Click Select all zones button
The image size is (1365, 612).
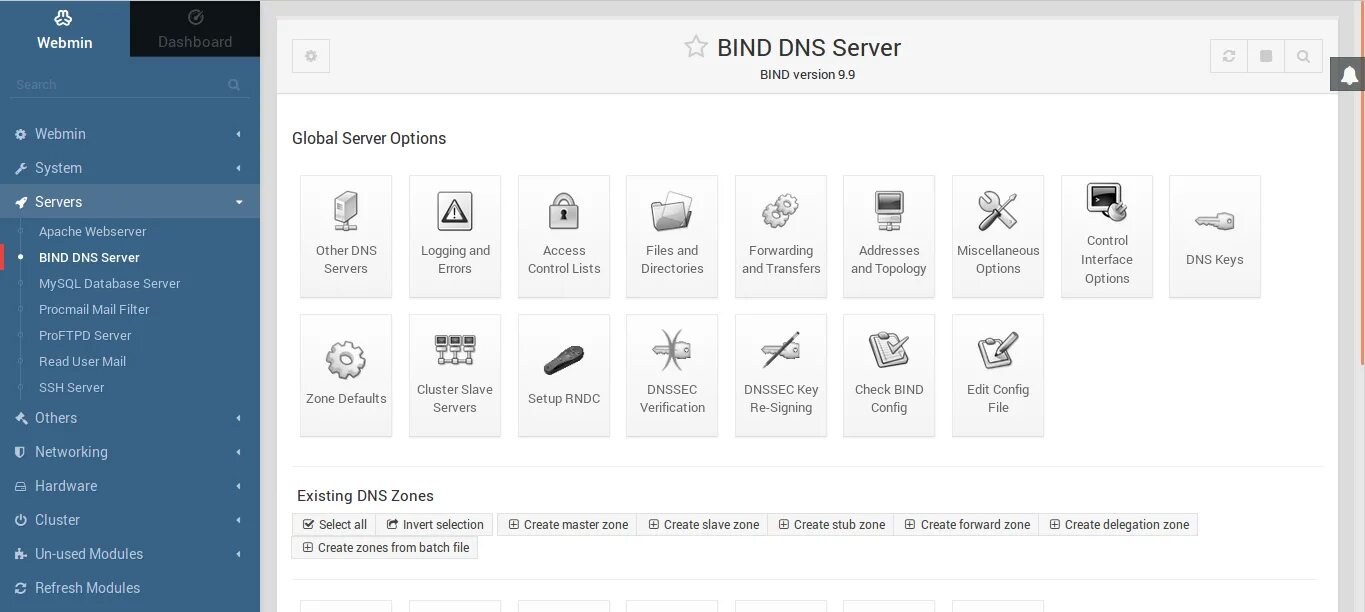tap(334, 525)
